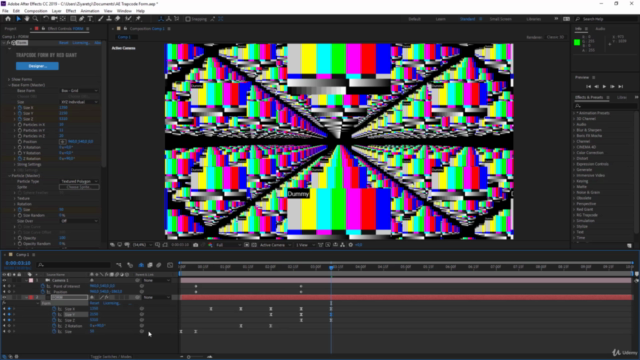Image resolution: width=640 pixels, height=360 pixels.
Task: Click the hide shy layers icon in the timeline
Action: 141,265
